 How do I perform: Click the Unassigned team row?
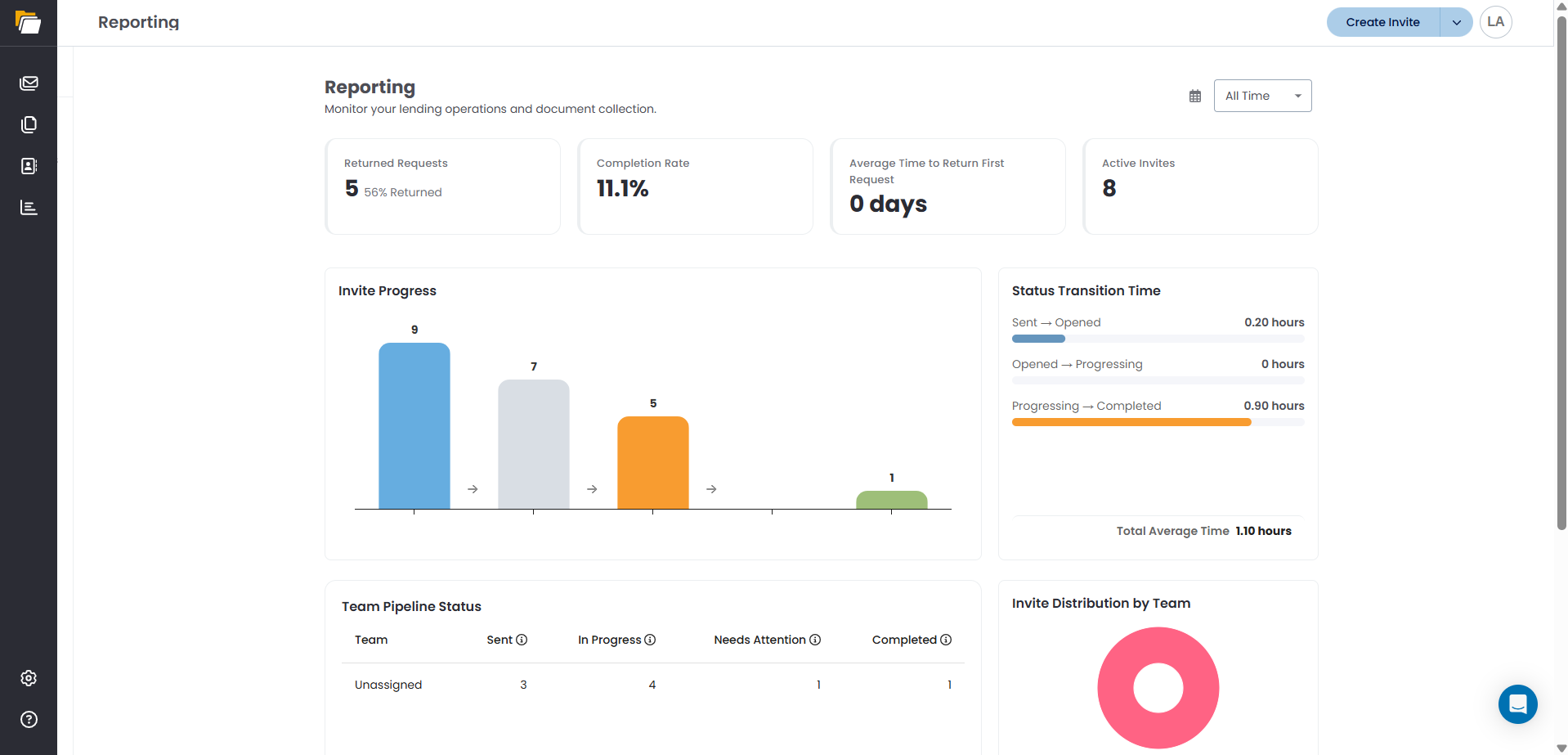pos(652,685)
